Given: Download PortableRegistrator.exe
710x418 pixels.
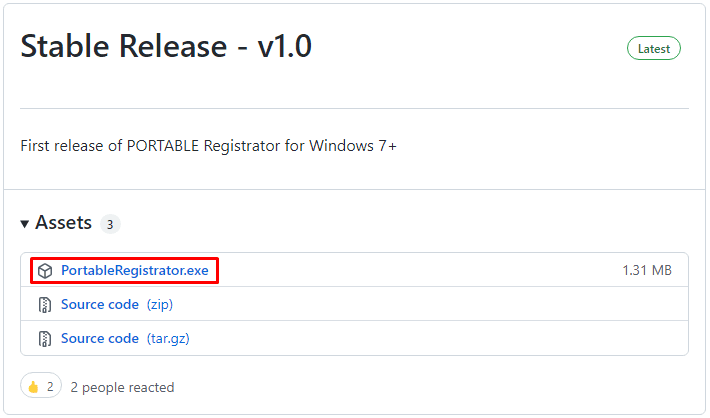Looking at the screenshot, I should (x=134, y=270).
